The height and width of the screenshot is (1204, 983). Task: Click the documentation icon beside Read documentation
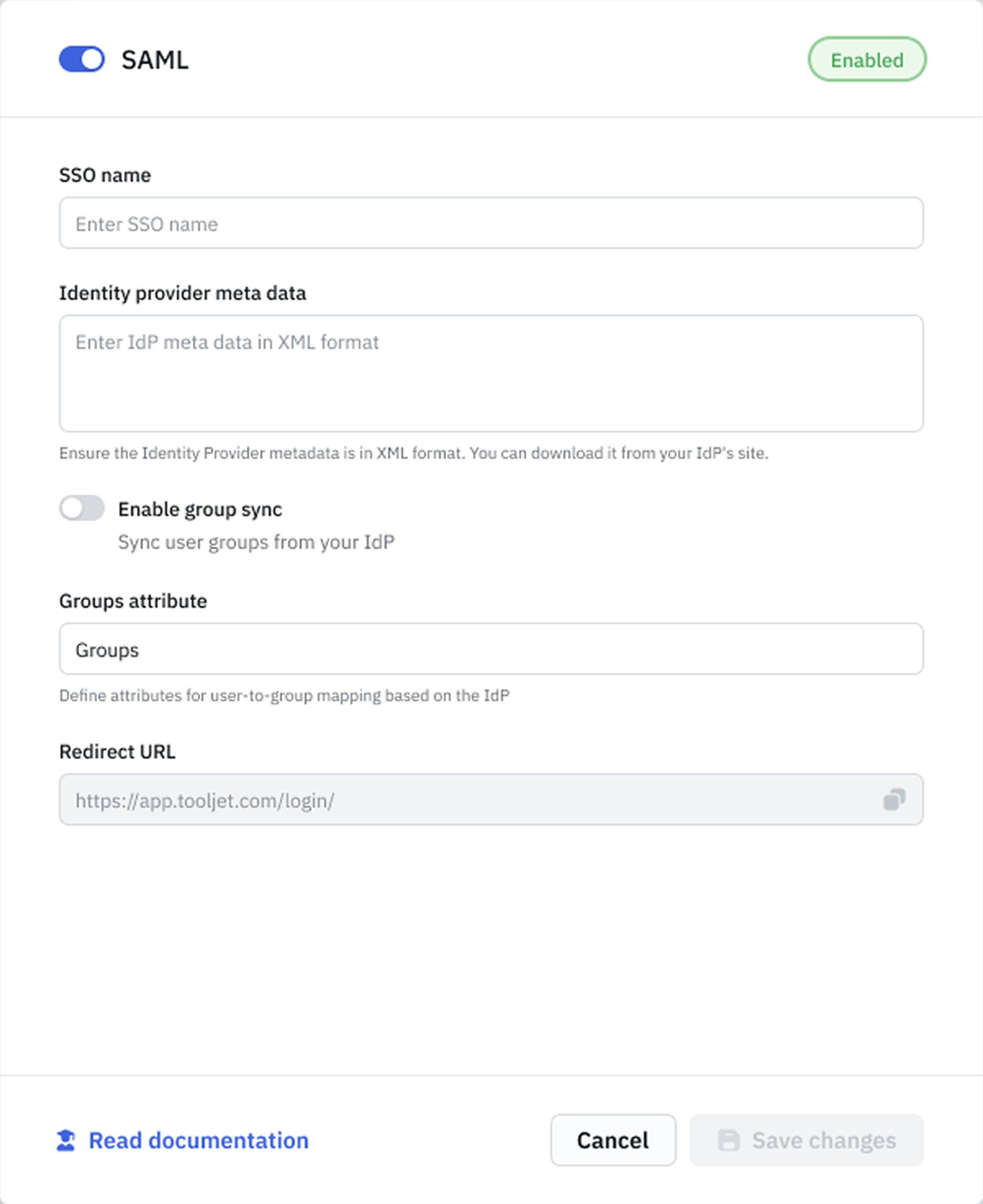66,1140
